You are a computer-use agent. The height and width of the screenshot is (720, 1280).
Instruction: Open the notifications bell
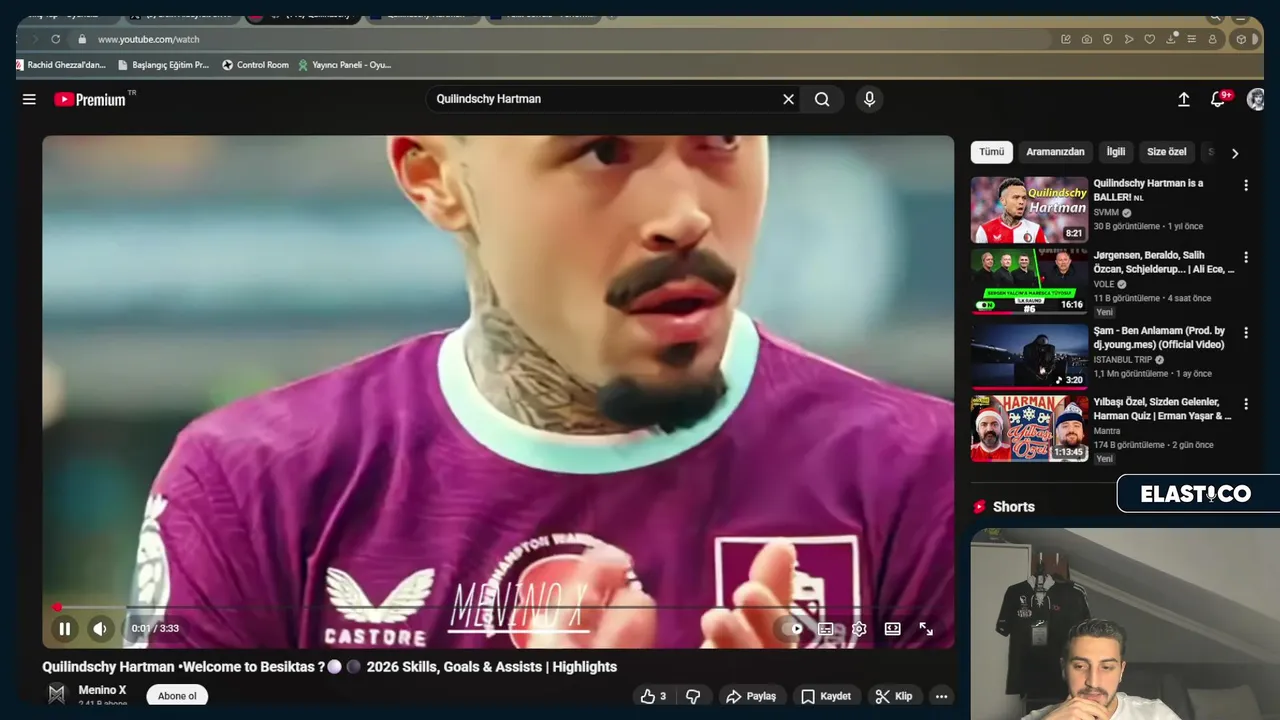pos(1218,99)
